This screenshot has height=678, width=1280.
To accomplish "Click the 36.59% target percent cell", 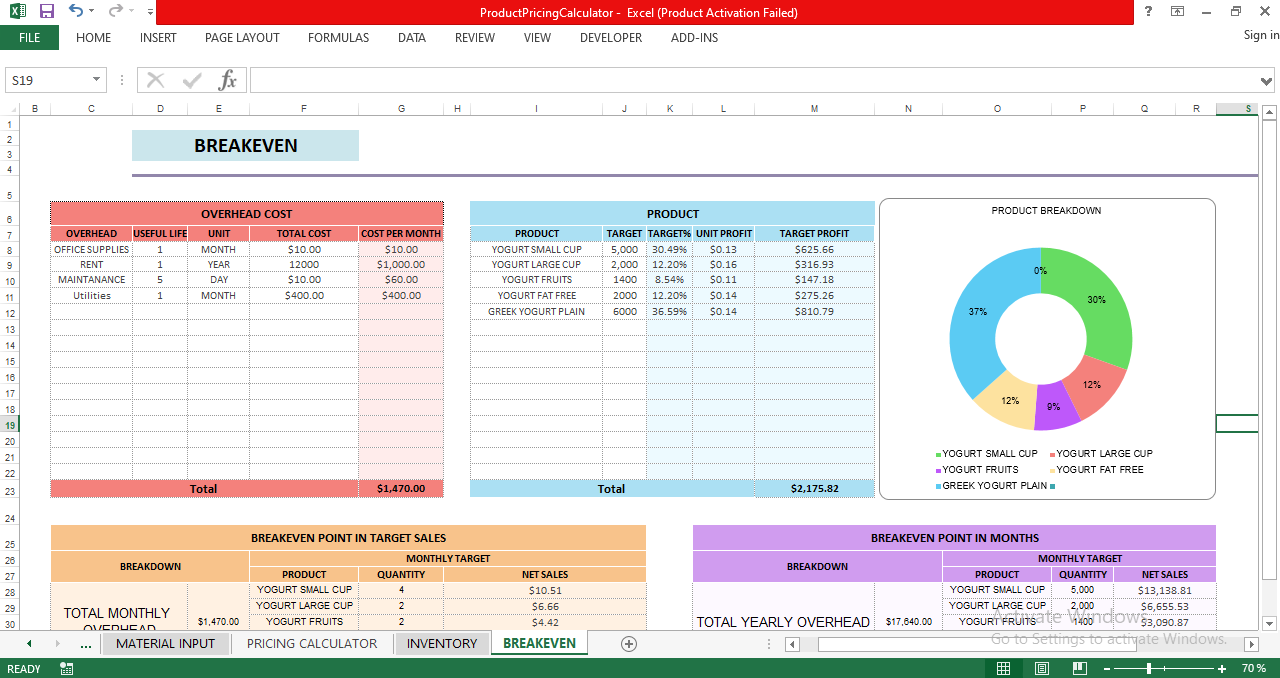I will coord(669,311).
